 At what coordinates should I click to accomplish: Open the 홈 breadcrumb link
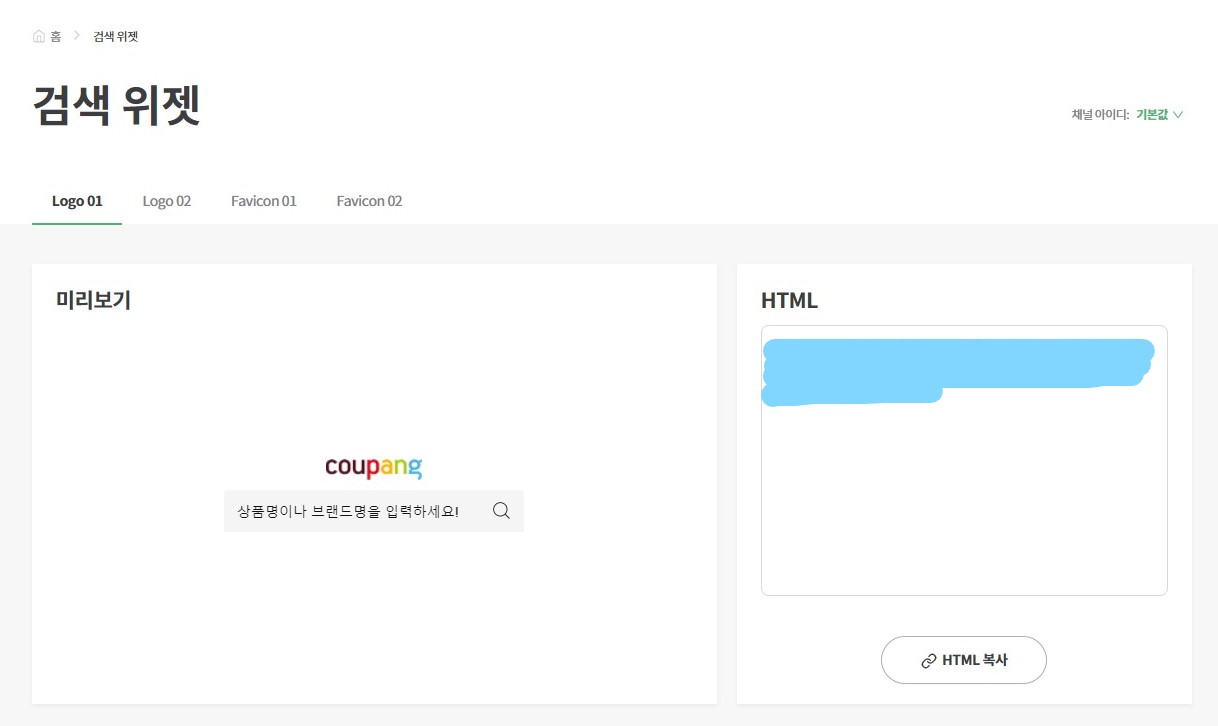[56, 36]
